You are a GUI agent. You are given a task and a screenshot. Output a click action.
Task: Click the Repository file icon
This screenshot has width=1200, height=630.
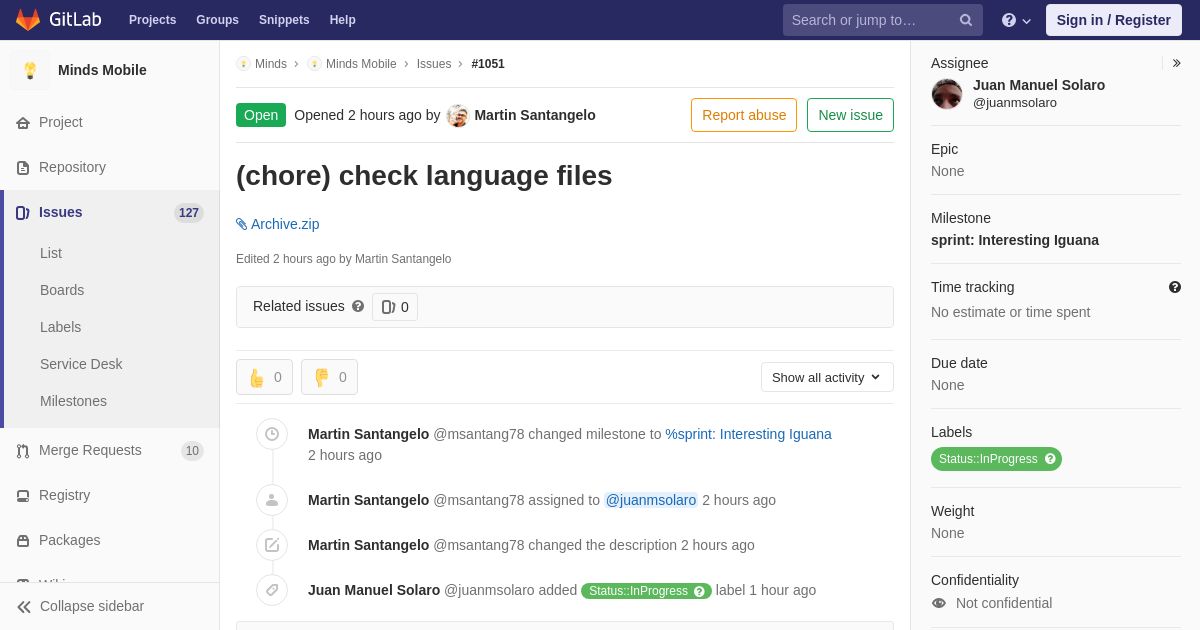(23, 168)
